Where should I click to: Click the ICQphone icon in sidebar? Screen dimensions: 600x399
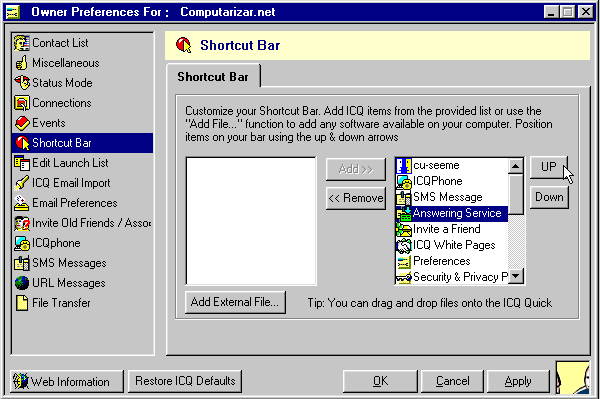[22, 243]
